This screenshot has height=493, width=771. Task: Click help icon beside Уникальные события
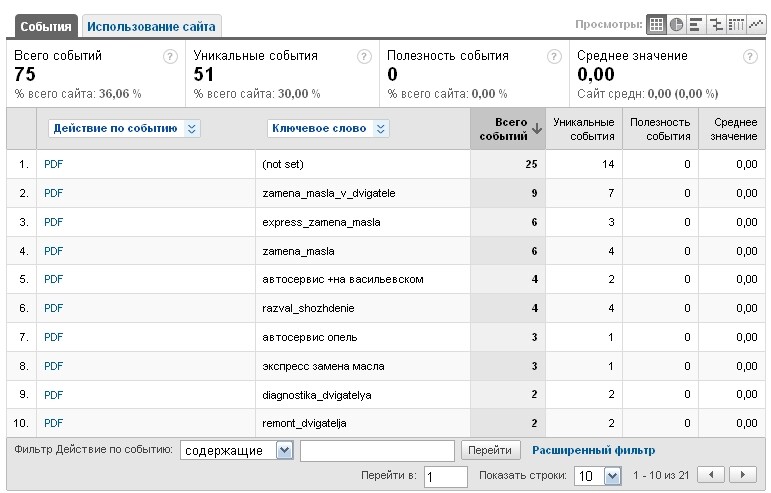(364, 57)
